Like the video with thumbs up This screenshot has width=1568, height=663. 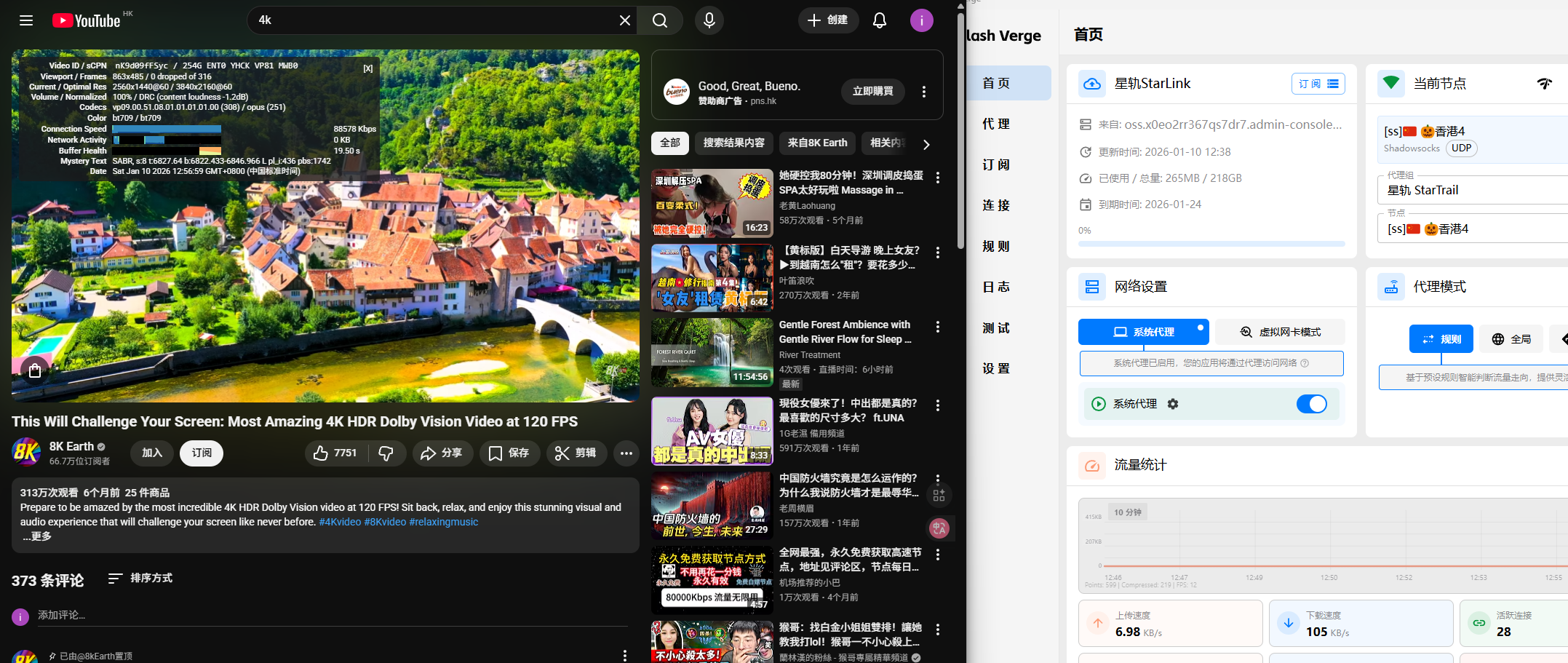(335, 453)
